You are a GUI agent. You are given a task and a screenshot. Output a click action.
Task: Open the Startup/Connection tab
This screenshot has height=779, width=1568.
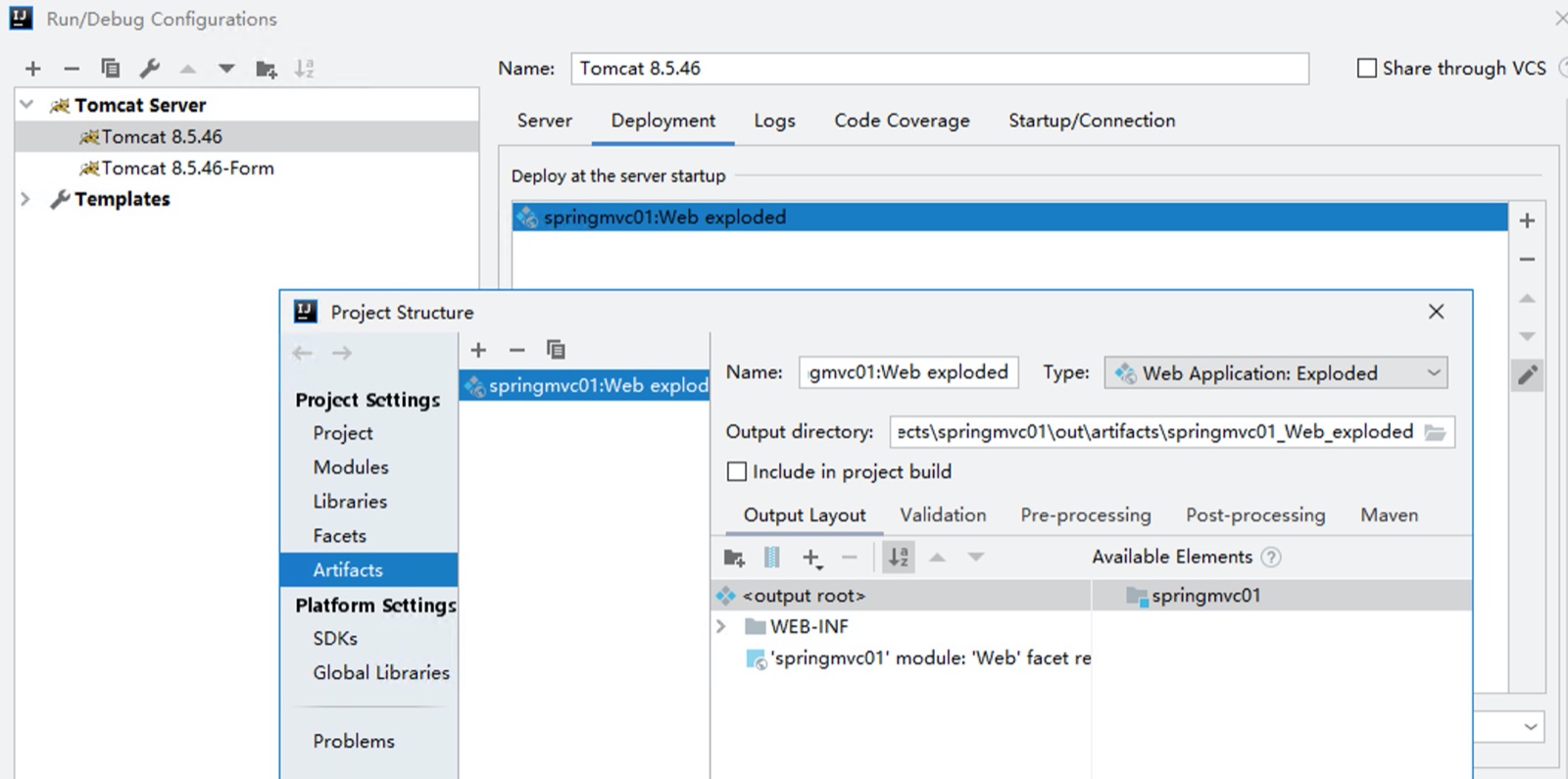1092,121
